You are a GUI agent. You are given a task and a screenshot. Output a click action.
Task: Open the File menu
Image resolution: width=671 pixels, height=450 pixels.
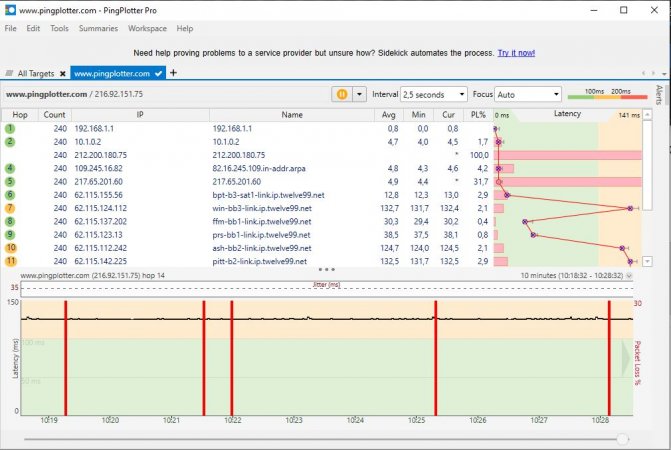(x=11, y=28)
